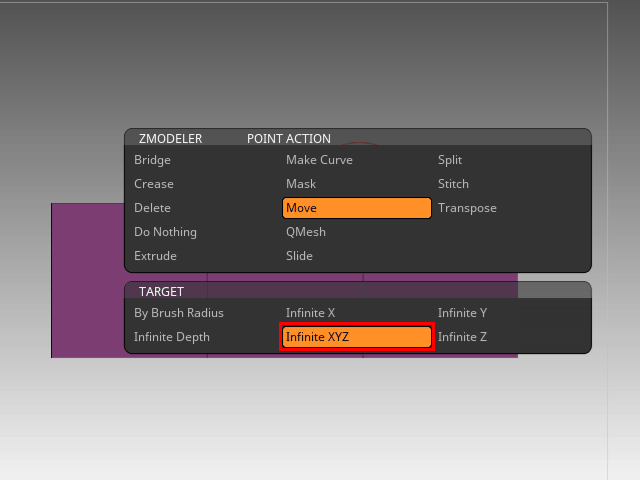The width and height of the screenshot is (640, 480).
Task: Set target to By Brush Radius
Action: point(178,313)
